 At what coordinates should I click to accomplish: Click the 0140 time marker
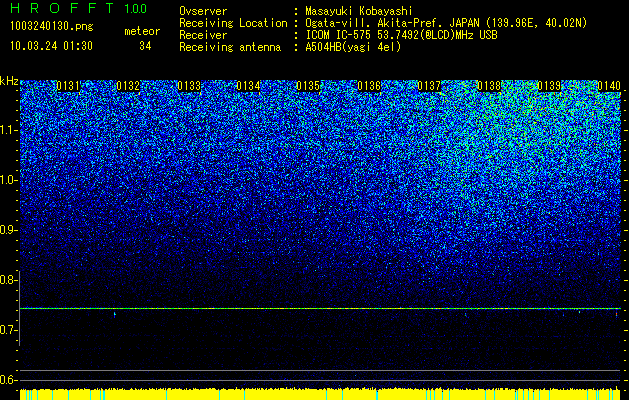(x=609, y=86)
